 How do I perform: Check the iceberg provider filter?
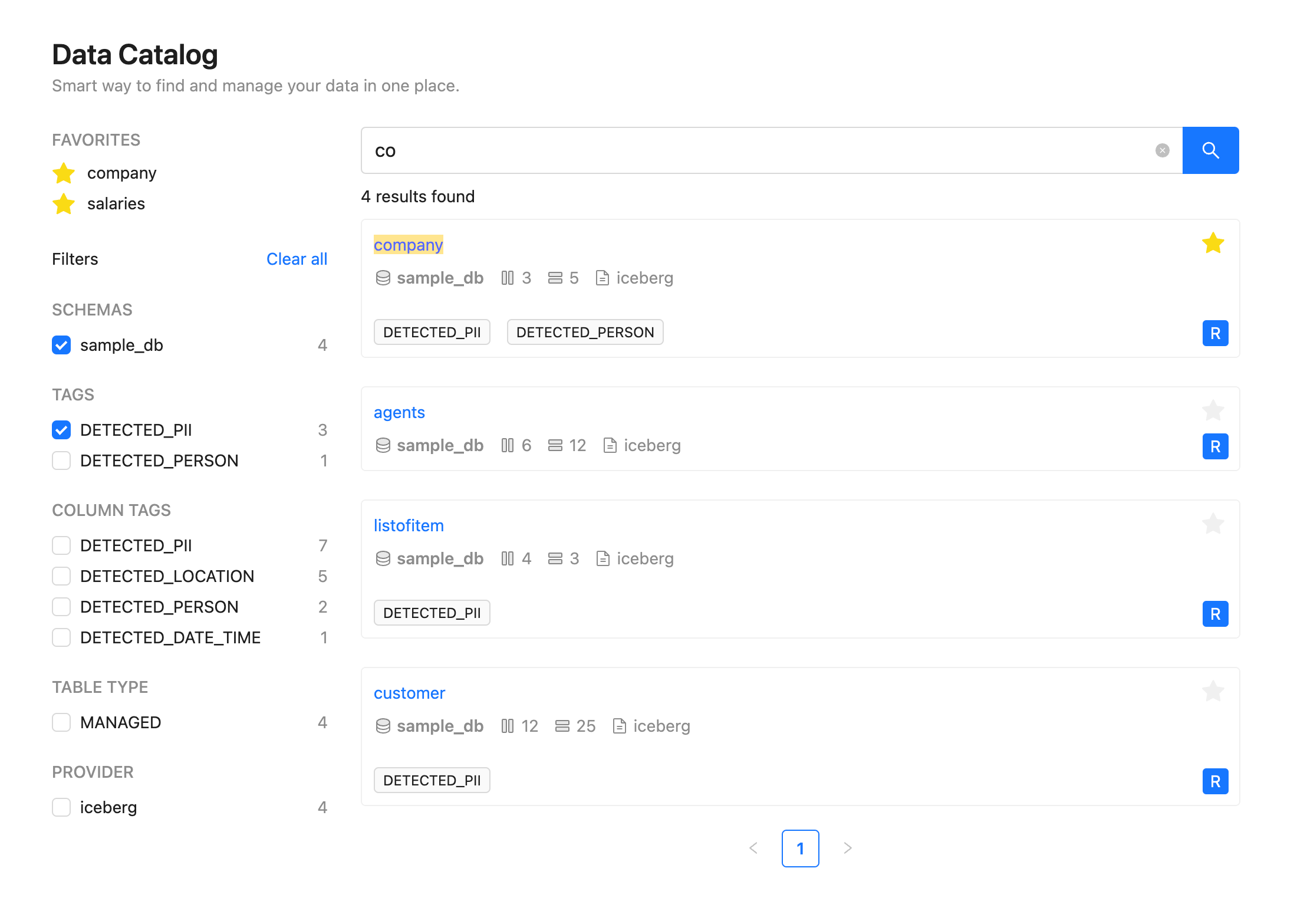[61, 807]
